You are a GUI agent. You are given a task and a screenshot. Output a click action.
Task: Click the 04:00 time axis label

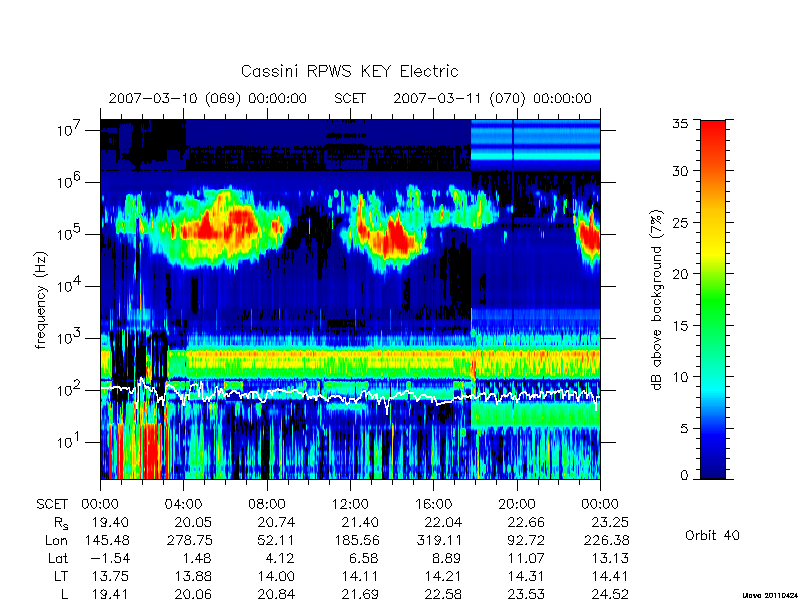(183, 505)
